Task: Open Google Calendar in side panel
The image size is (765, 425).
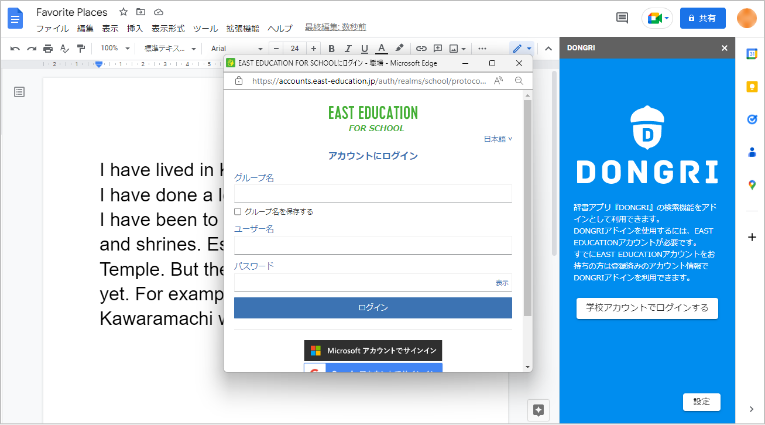Action: (x=752, y=54)
